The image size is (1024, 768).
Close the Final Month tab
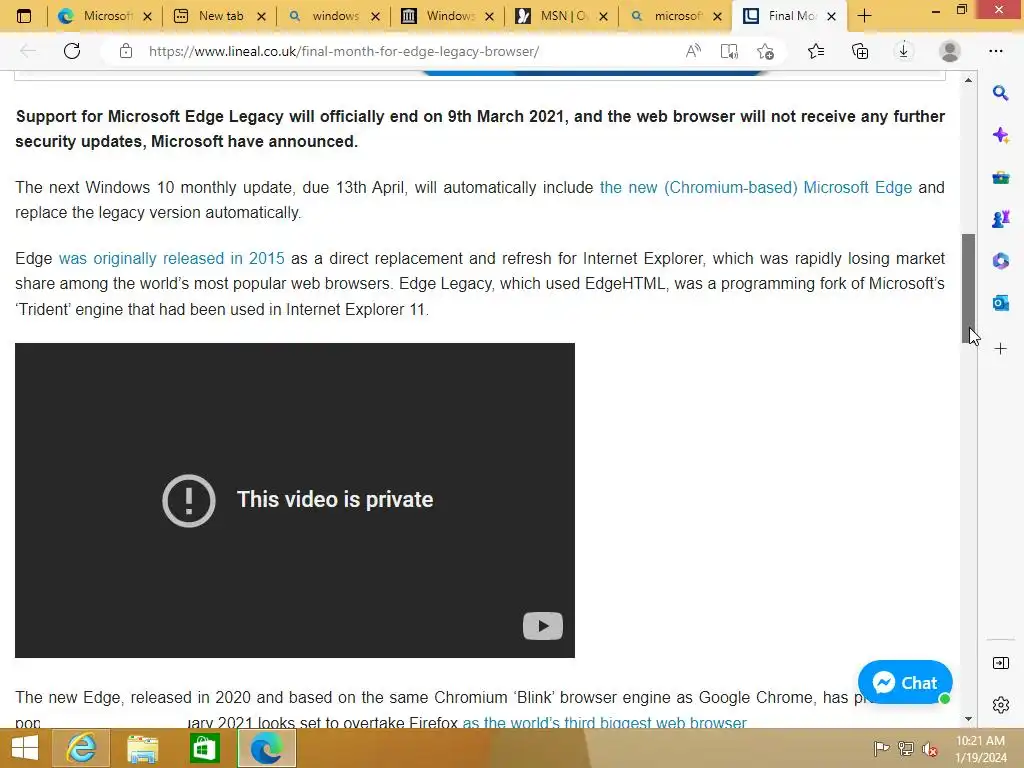(831, 16)
